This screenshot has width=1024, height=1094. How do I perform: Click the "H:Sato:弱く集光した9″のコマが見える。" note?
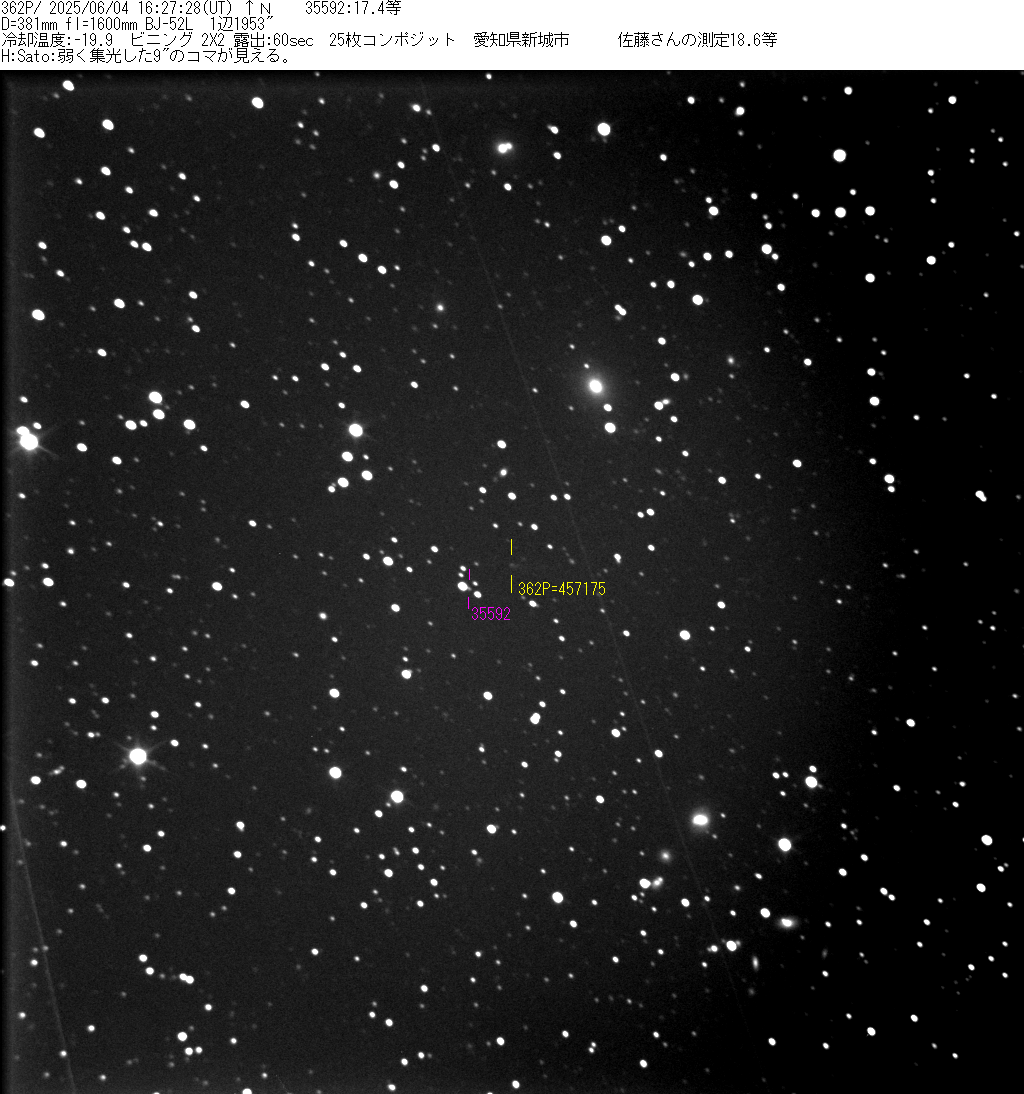146,57
